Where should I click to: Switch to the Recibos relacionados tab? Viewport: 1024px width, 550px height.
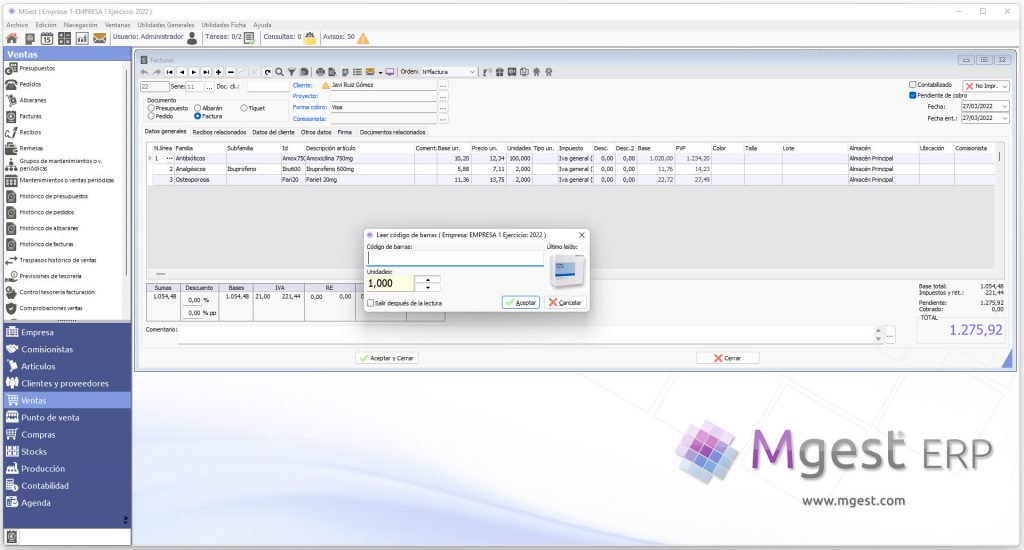[219, 132]
